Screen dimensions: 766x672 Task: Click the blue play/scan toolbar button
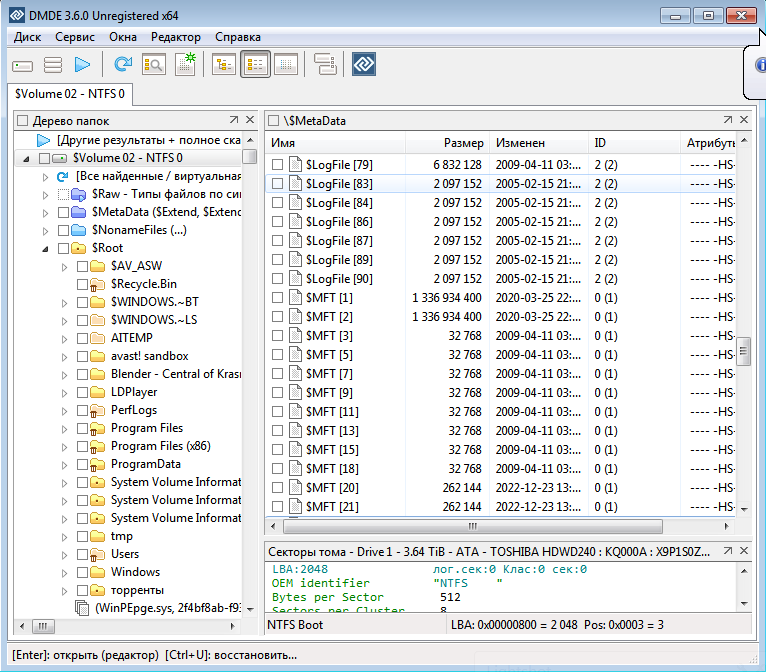[x=82, y=65]
